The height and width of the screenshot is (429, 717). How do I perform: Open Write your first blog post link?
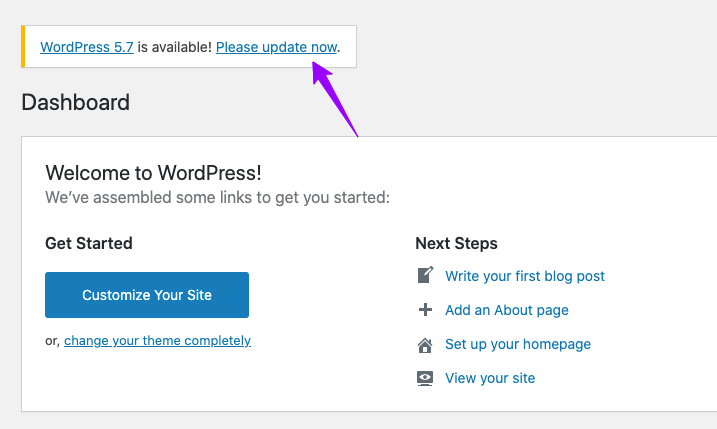[x=525, y=276]
